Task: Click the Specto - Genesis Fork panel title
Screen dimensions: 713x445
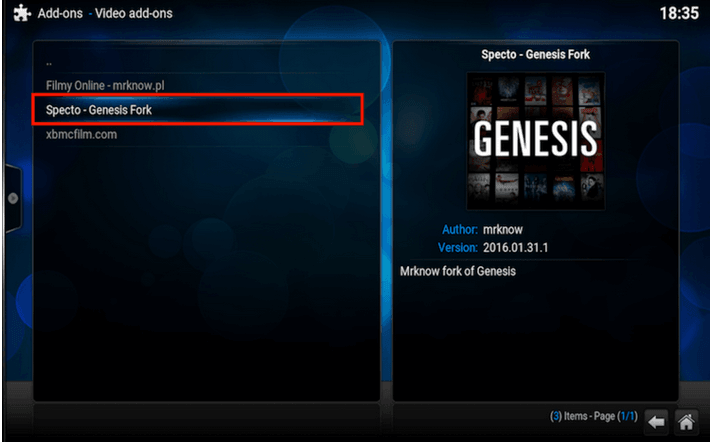Action: pos(536,55)
